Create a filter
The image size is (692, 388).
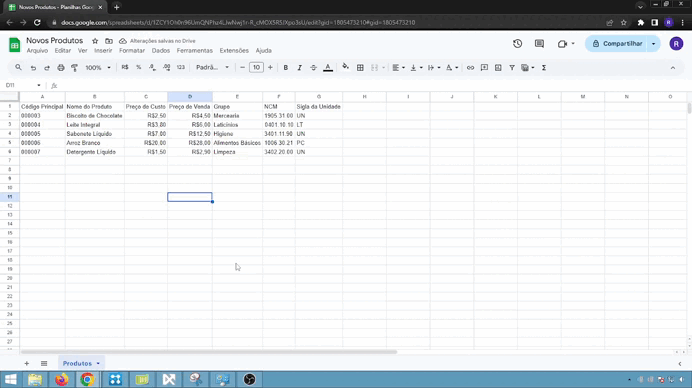coord(512,68)
